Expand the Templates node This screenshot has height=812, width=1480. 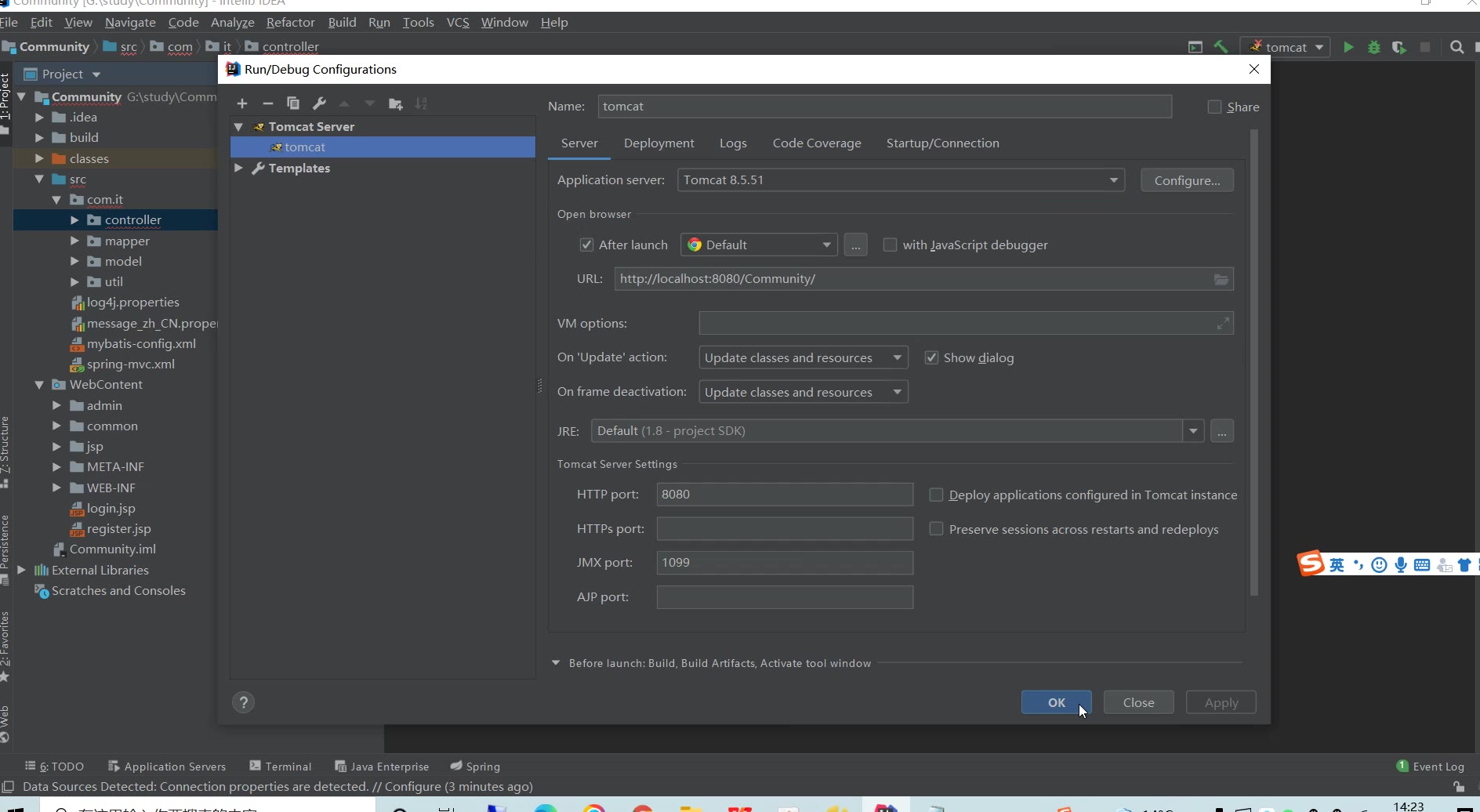coord(238,168)
